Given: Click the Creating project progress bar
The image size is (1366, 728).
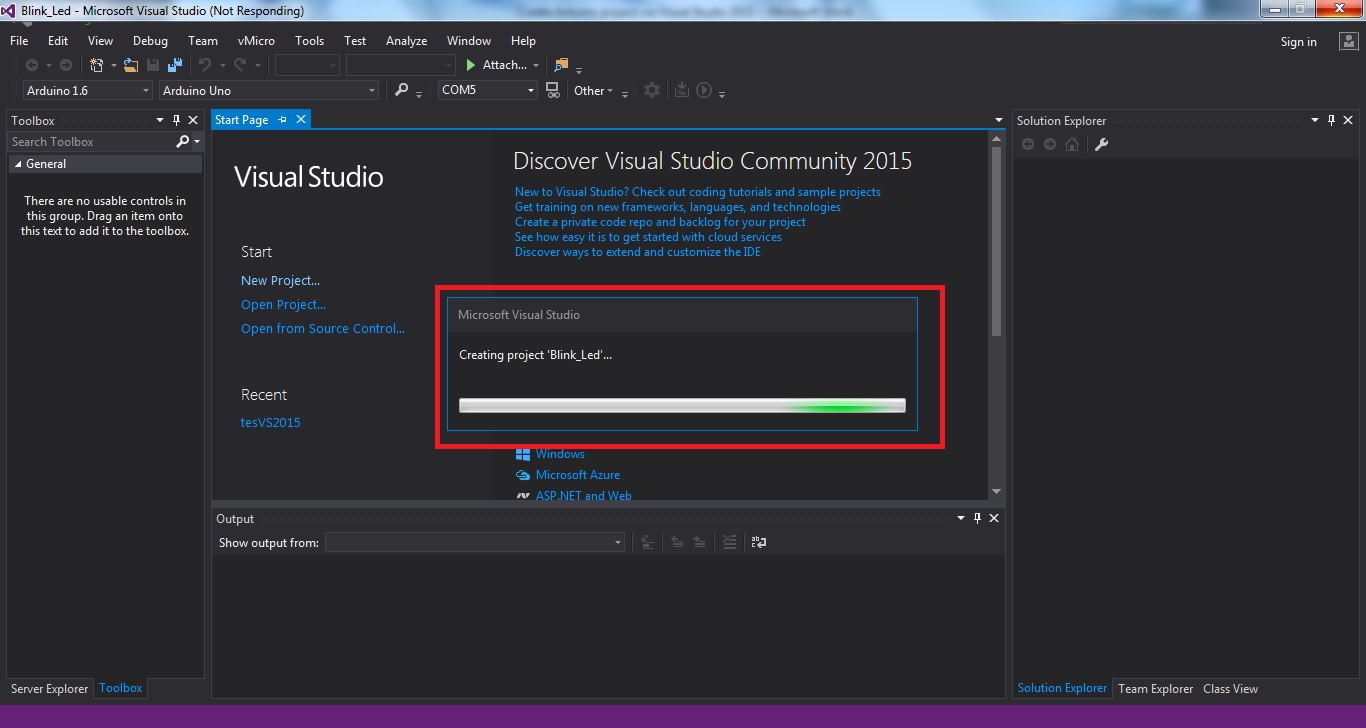Looking at the screenshot, I should point(682,405).
